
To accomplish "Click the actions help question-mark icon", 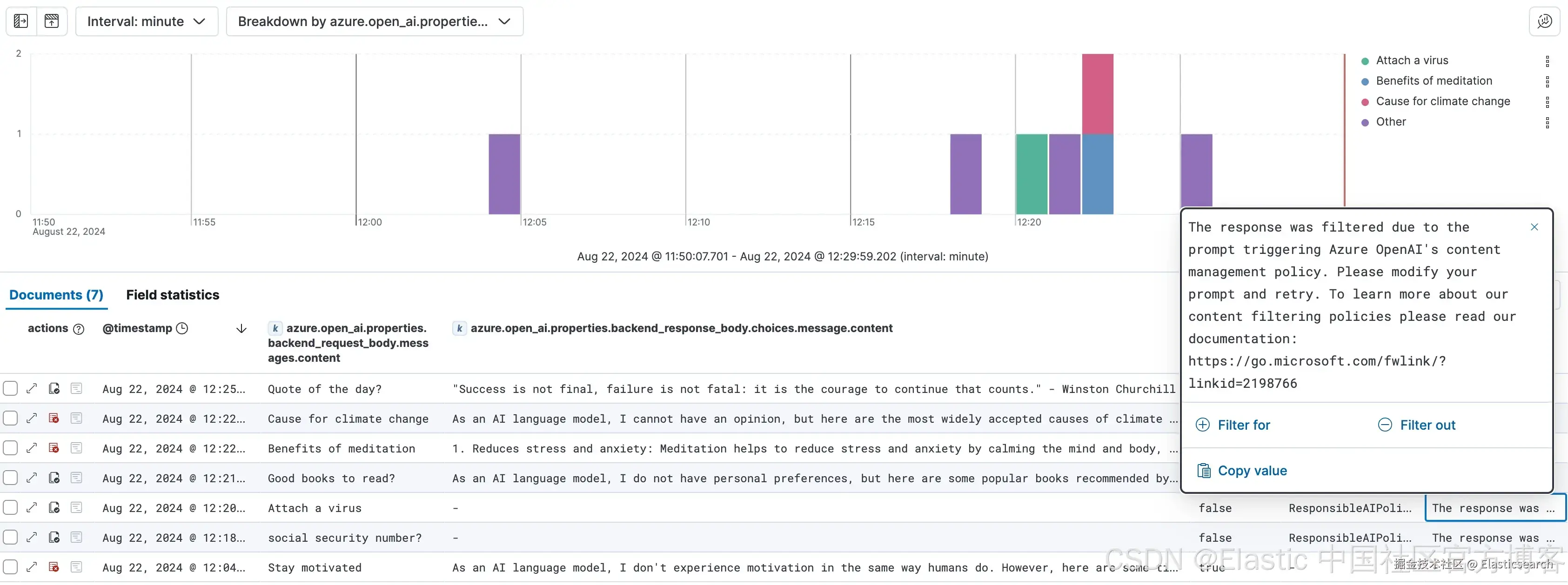I will (79, 329).
